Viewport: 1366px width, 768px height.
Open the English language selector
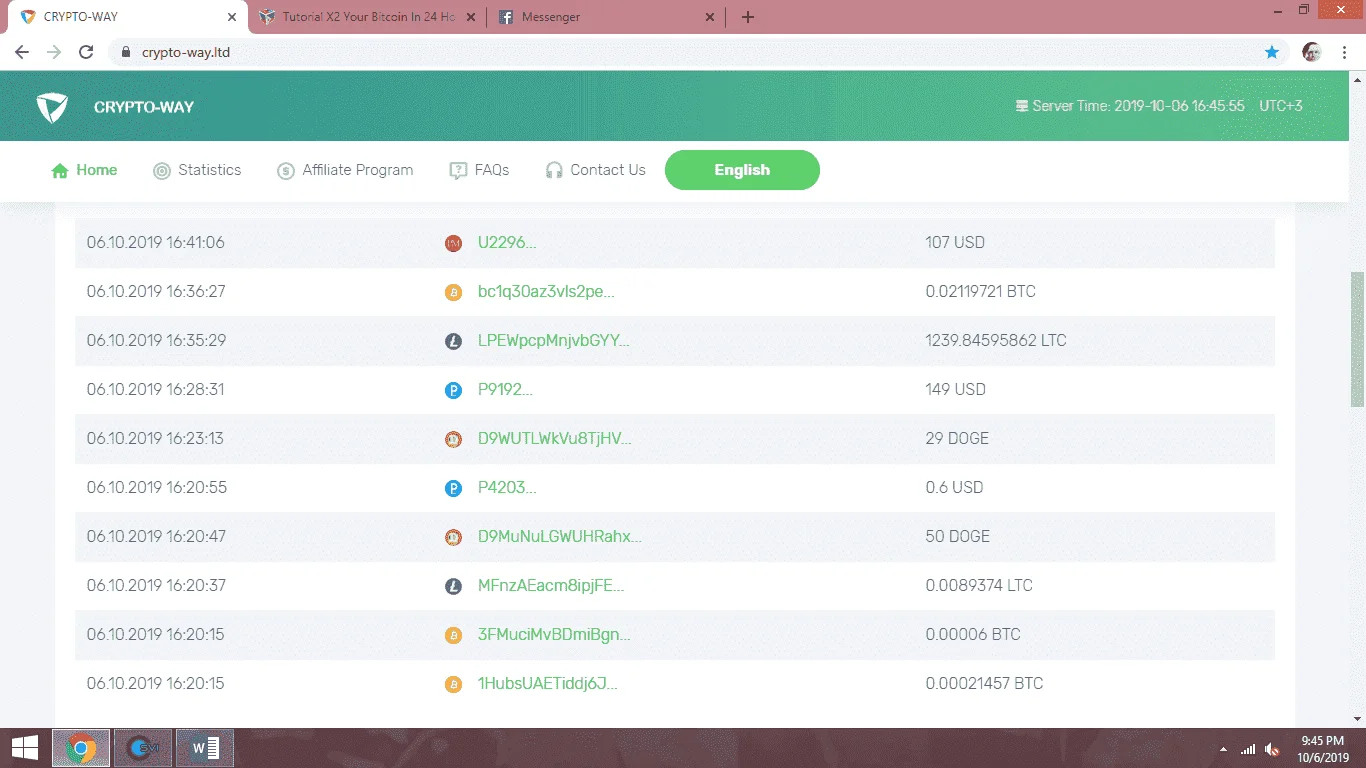pos(742,170)
